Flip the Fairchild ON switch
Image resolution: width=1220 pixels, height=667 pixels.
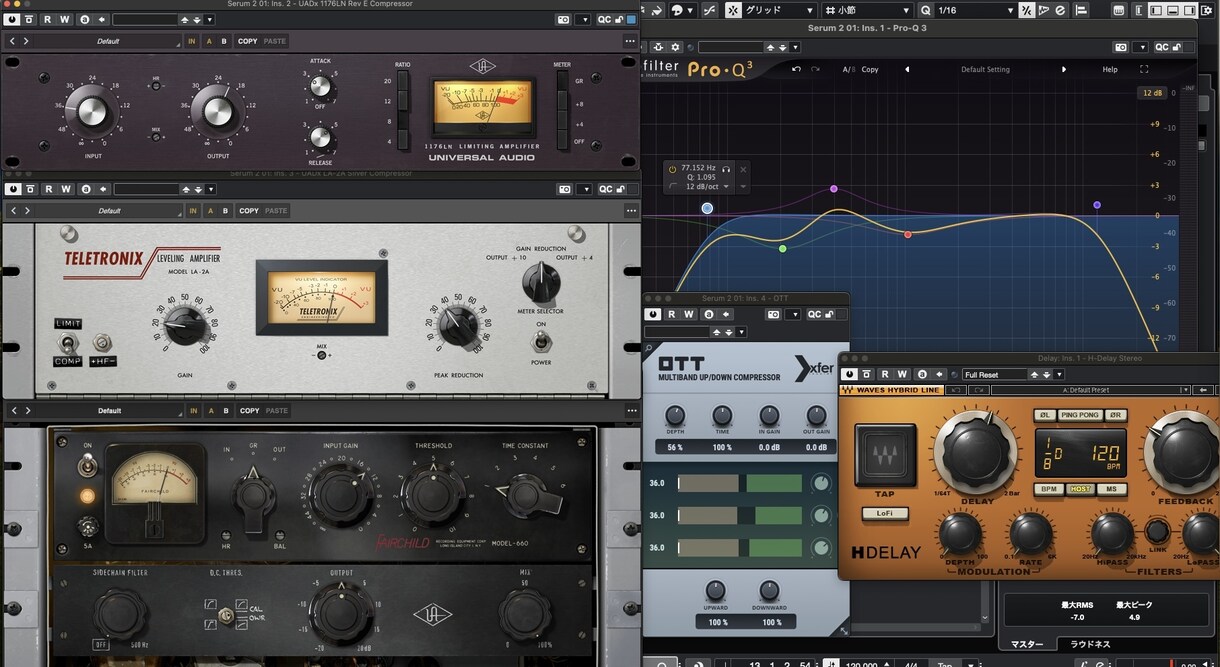click(x=88, y=464)
